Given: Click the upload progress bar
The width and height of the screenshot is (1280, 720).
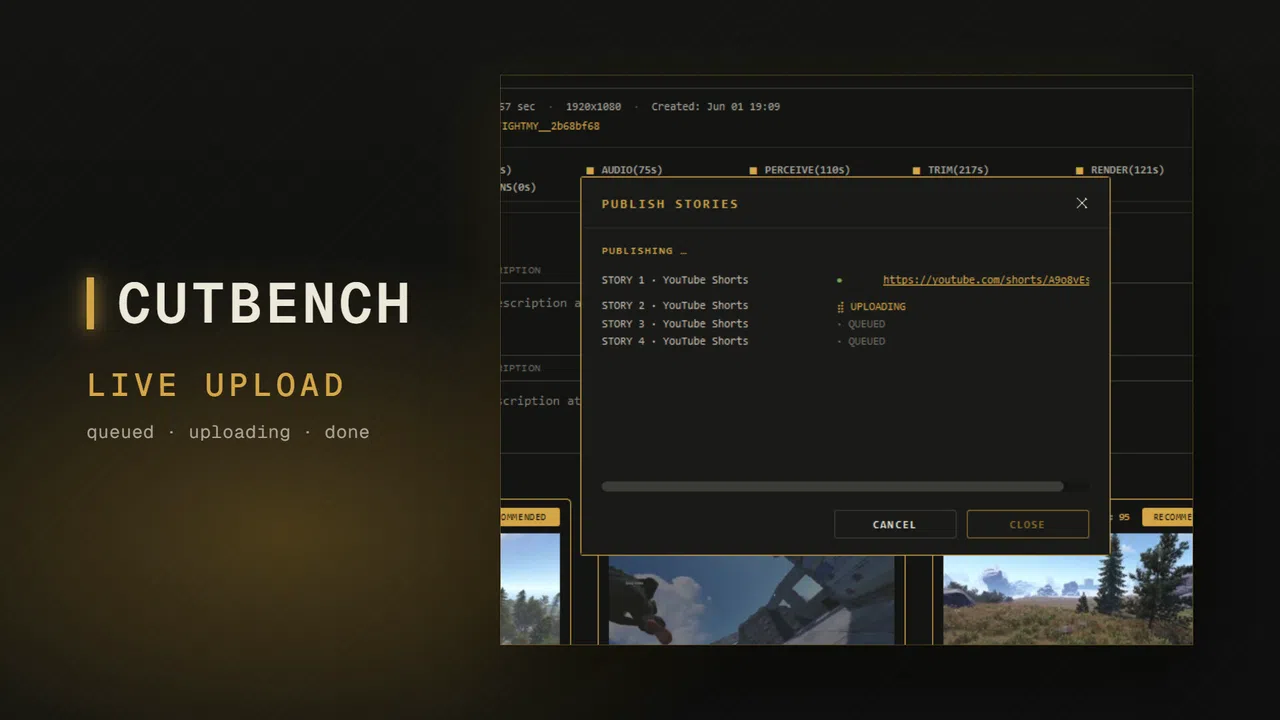Looking at the screenshot, I should pyautogui.click(x=845, y=486).
